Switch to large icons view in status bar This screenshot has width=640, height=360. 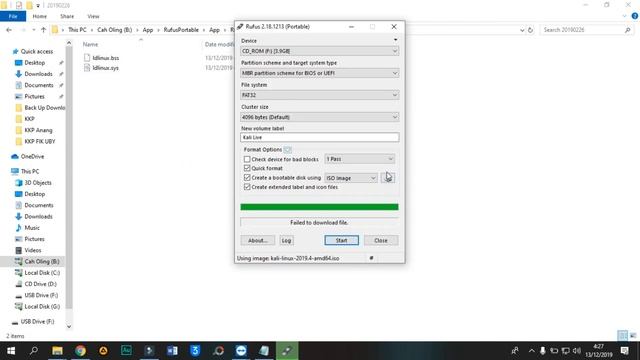(633, 336)
